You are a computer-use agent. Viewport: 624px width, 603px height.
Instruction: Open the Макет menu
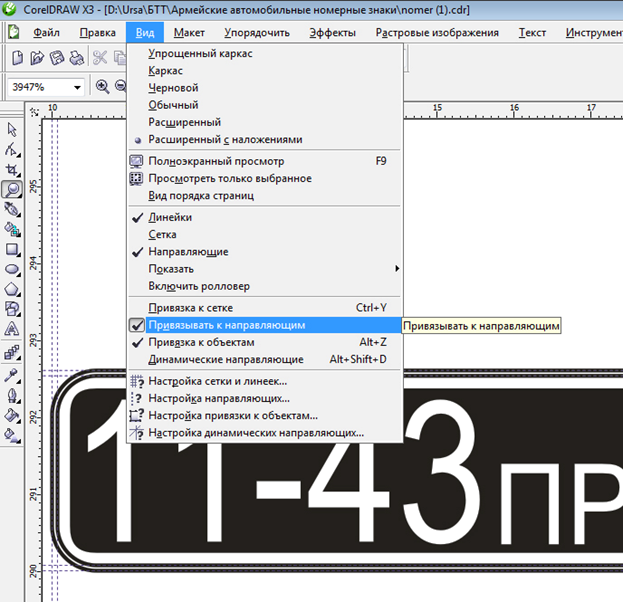coord(189,33)
